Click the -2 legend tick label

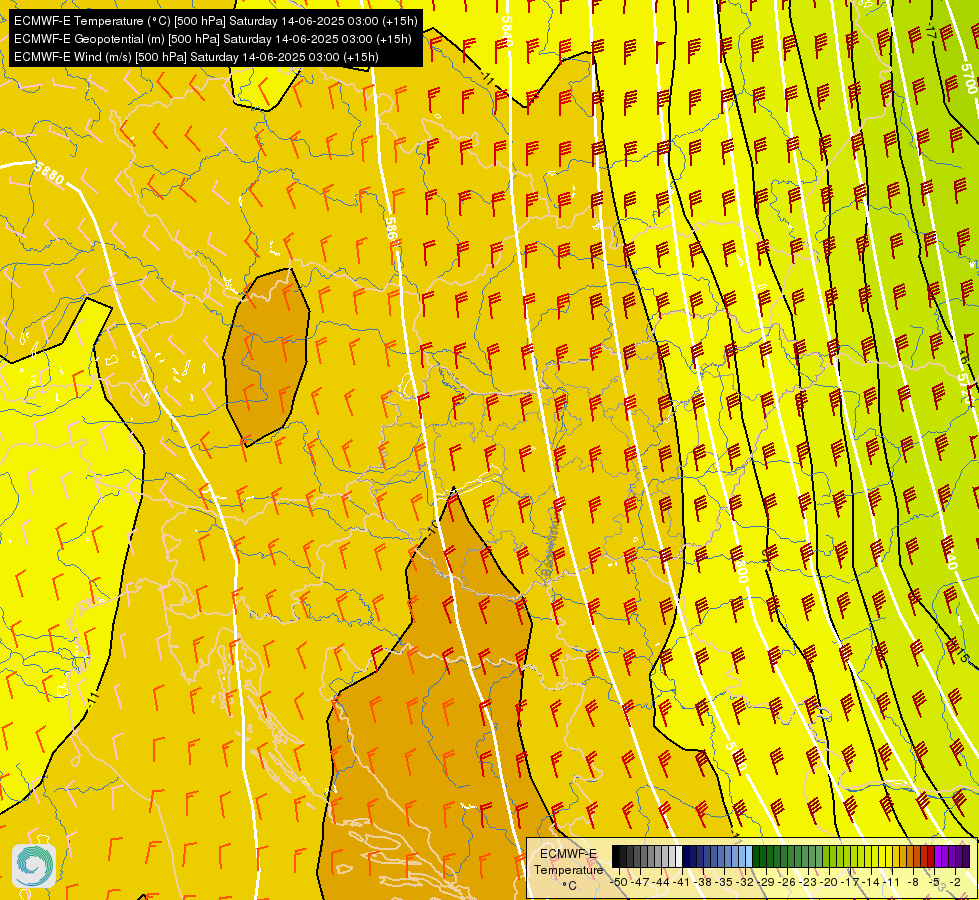point(955,882)
